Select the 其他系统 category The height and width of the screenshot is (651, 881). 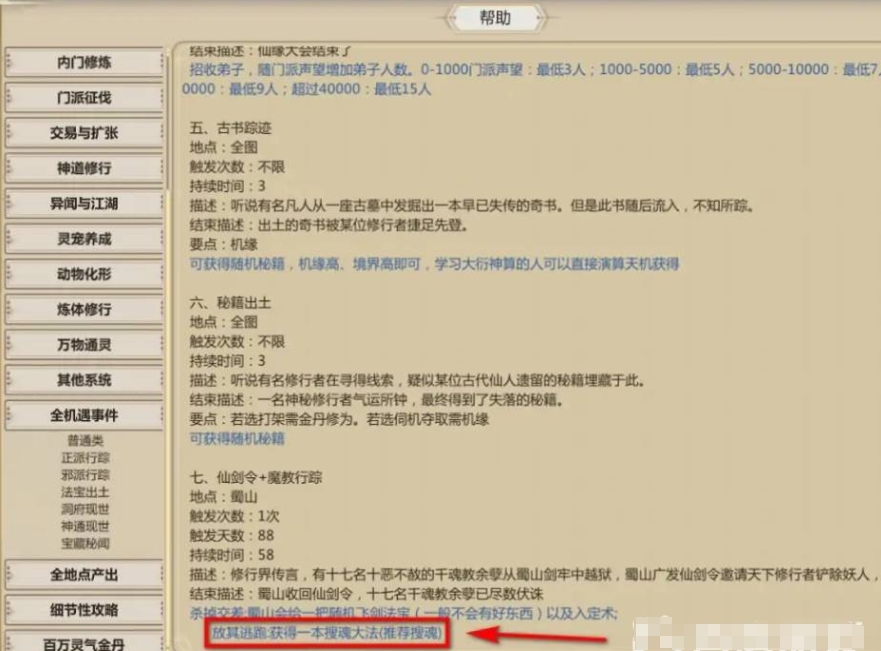(x=84, y=380)
